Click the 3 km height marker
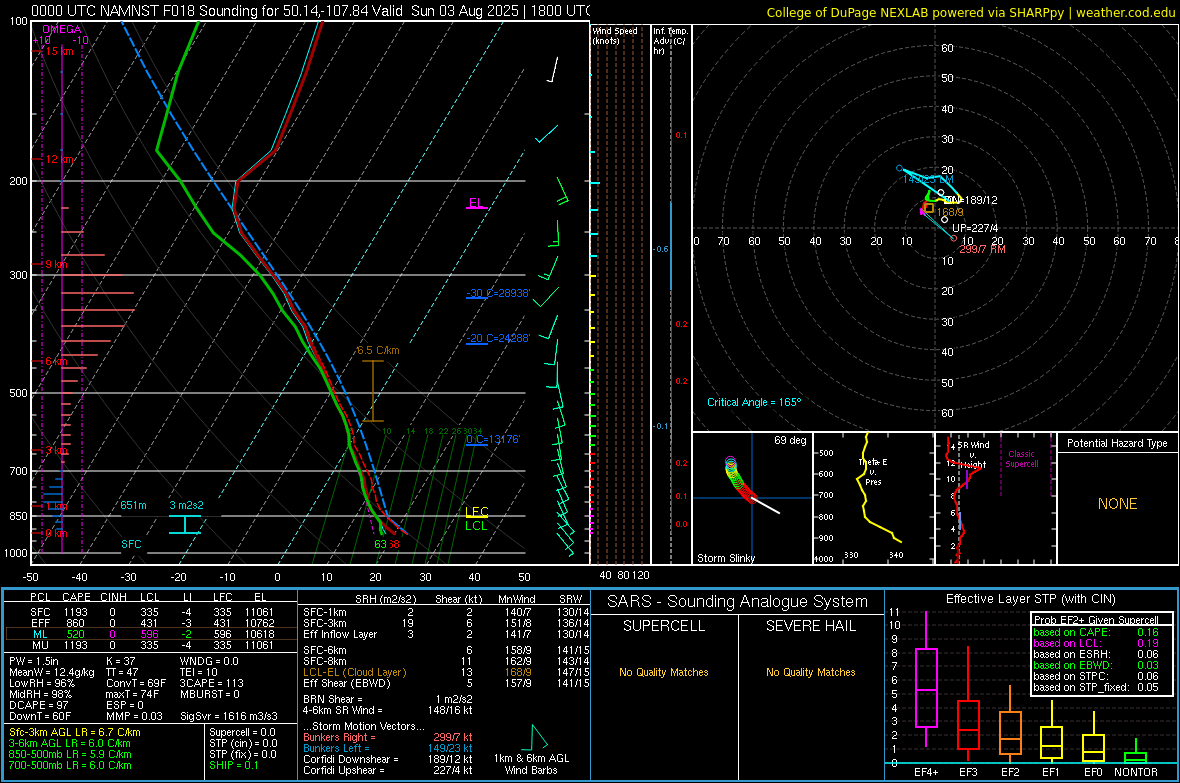The width and height of the screenshot is (1180, 783). (x=56, y=450)
